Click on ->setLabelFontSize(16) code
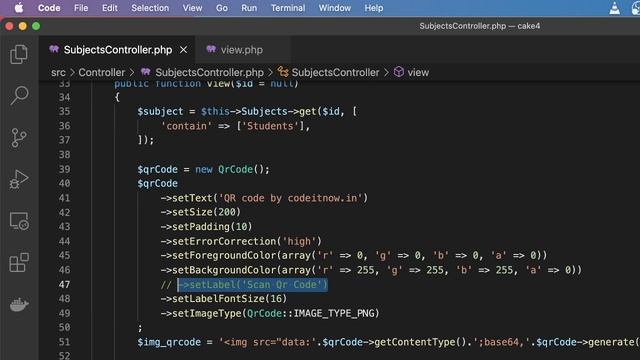Screen dimensions: 640x360 click(224, 299)
